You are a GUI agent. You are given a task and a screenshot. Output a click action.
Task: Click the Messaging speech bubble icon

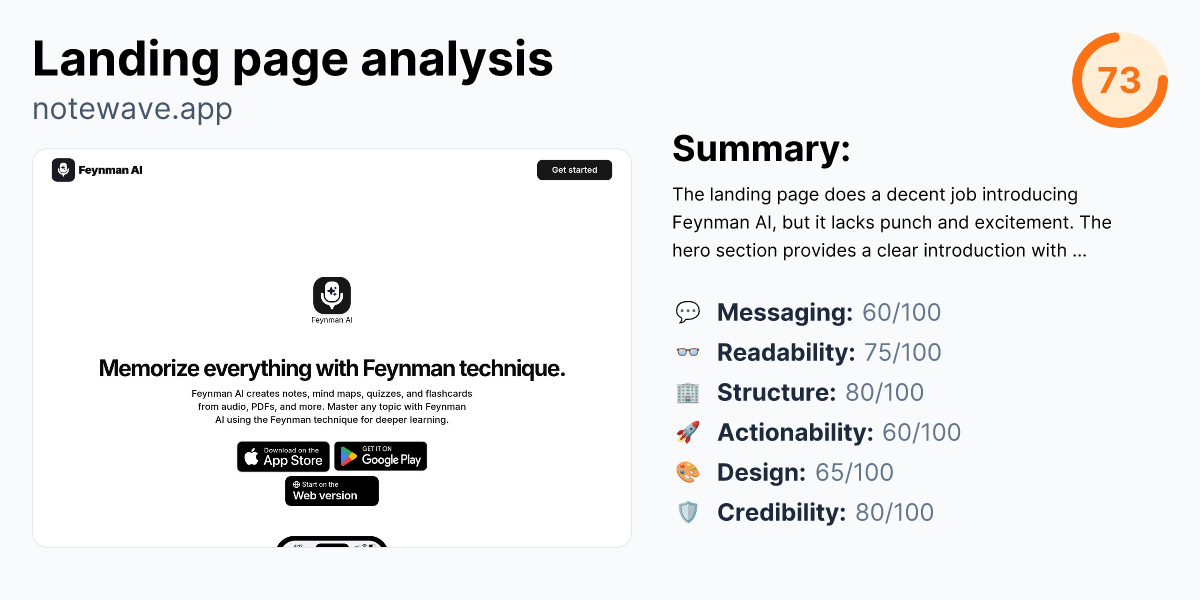click(x=689, y=312)
